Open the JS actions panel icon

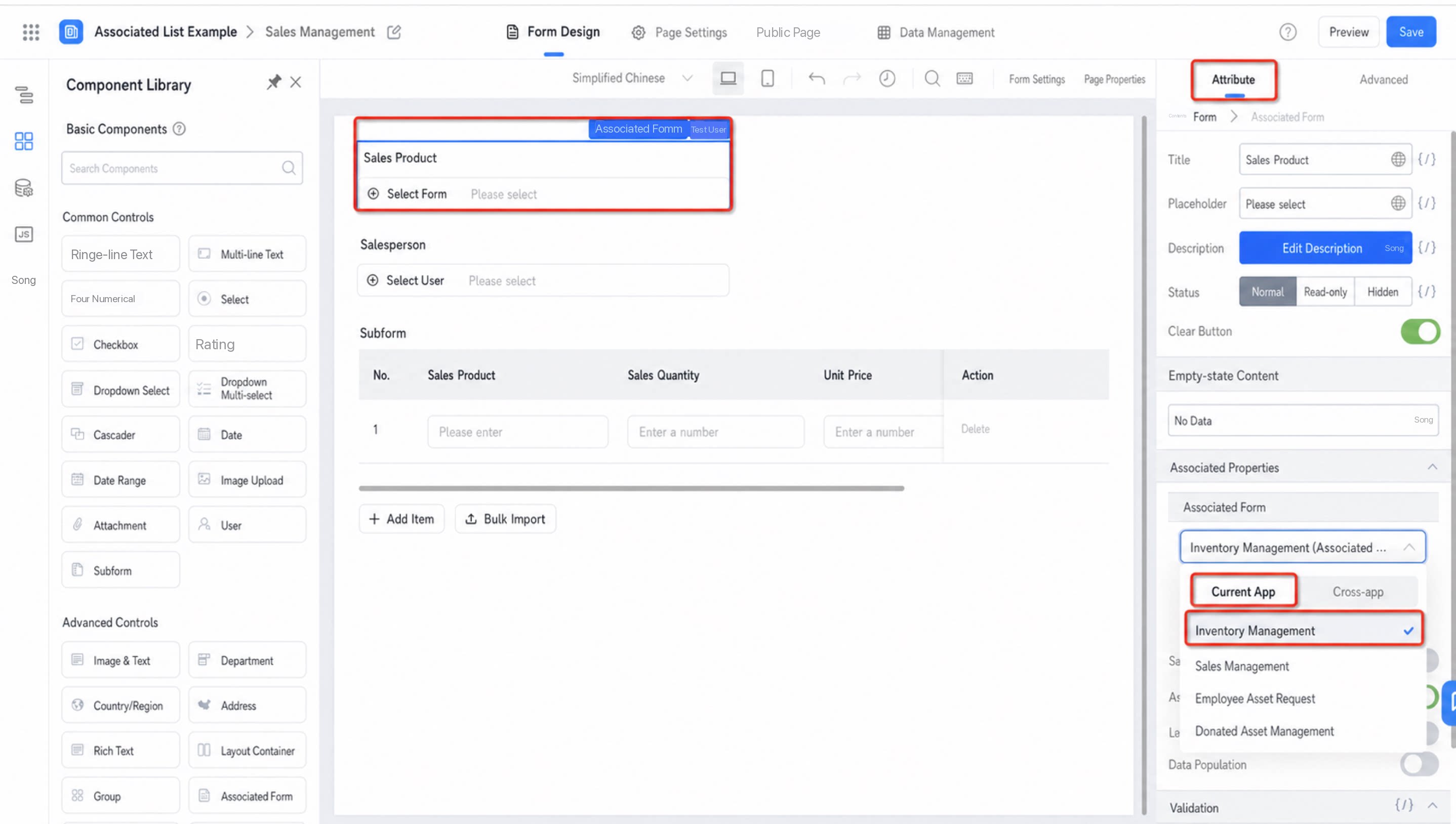[24, 234]
